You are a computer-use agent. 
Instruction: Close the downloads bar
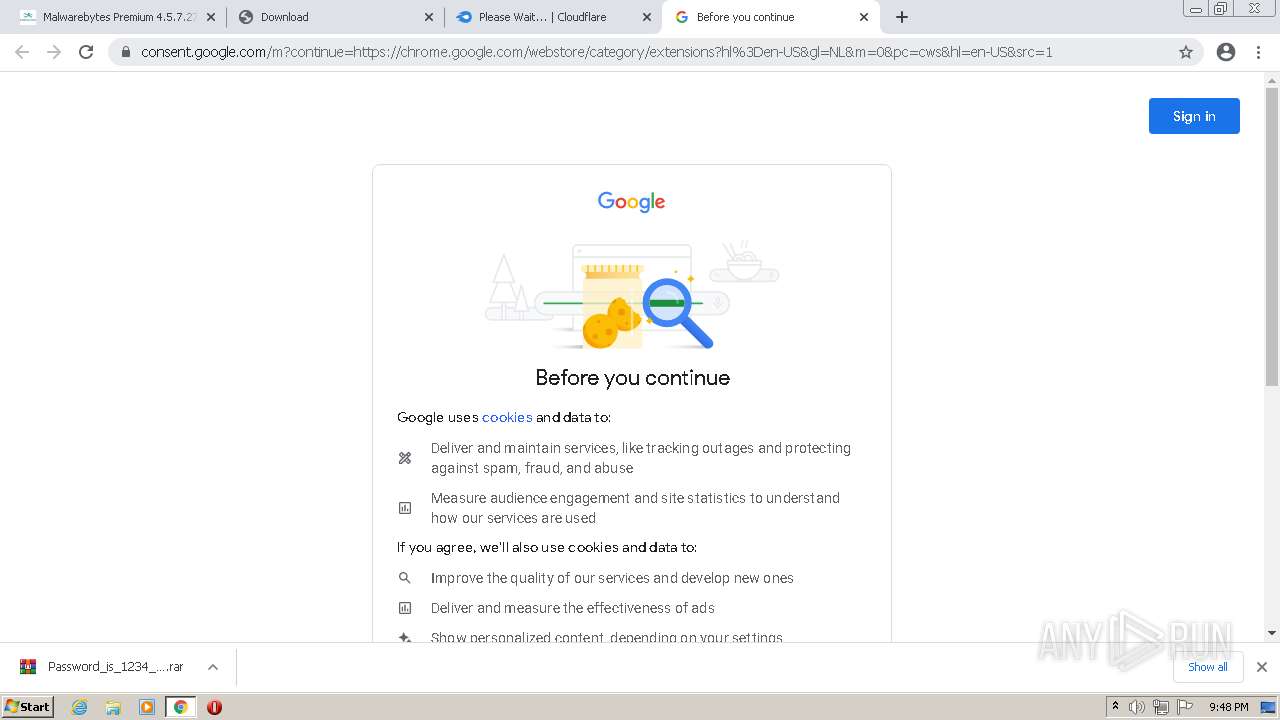pyautogui.click(x=1262, y=667)
